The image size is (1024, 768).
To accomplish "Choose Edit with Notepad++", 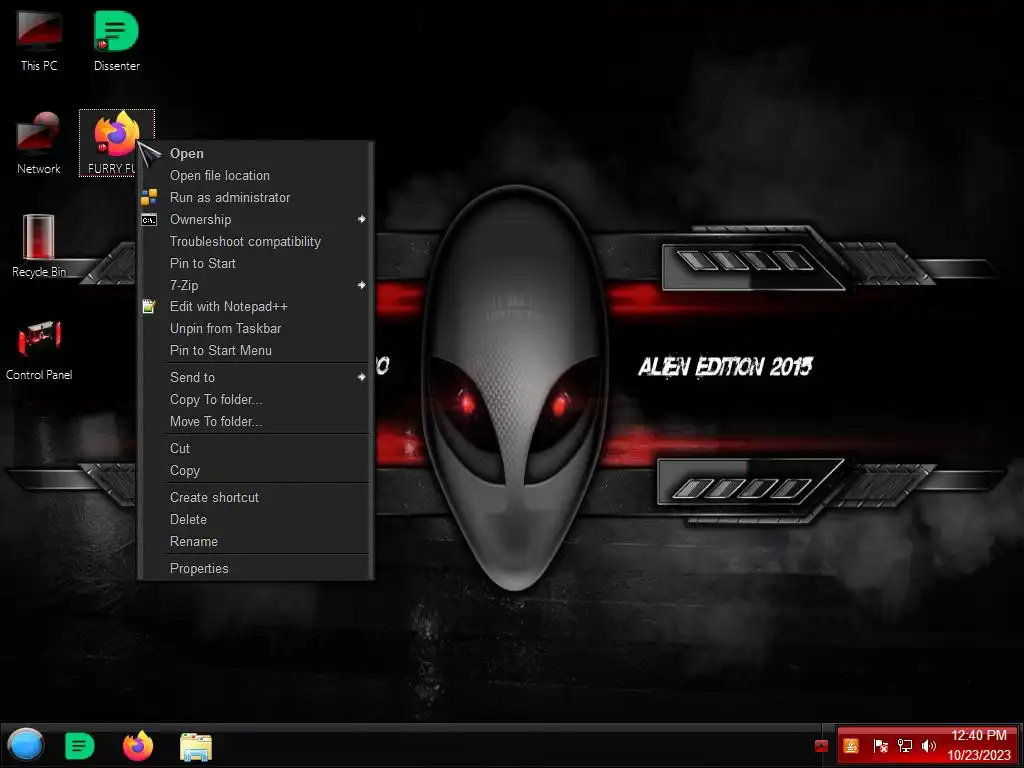I will tap(256, 306).
